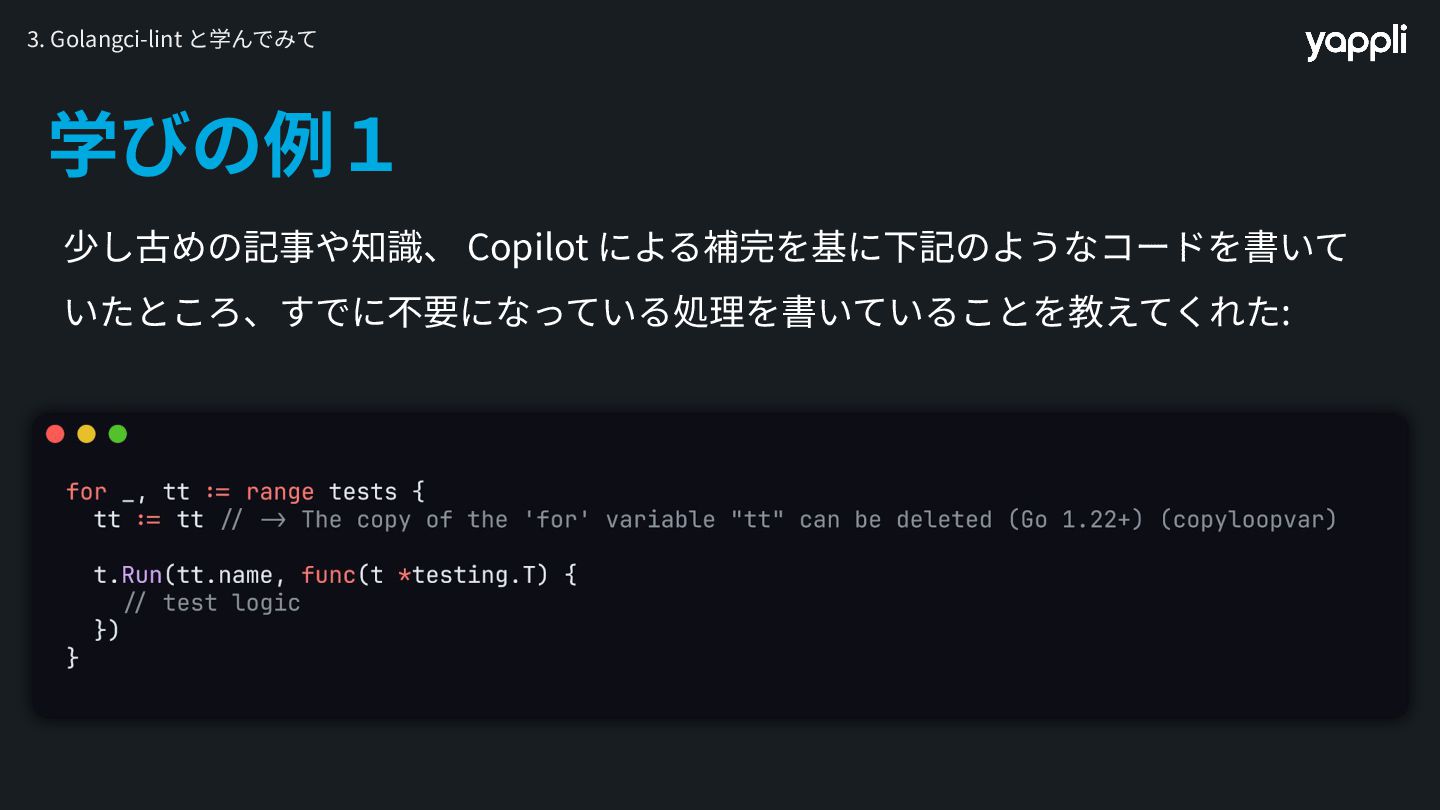Click the '// test logic' comment
This screenshot has height=810, width=1440.
pyautogui.click(x=211, y=603)
